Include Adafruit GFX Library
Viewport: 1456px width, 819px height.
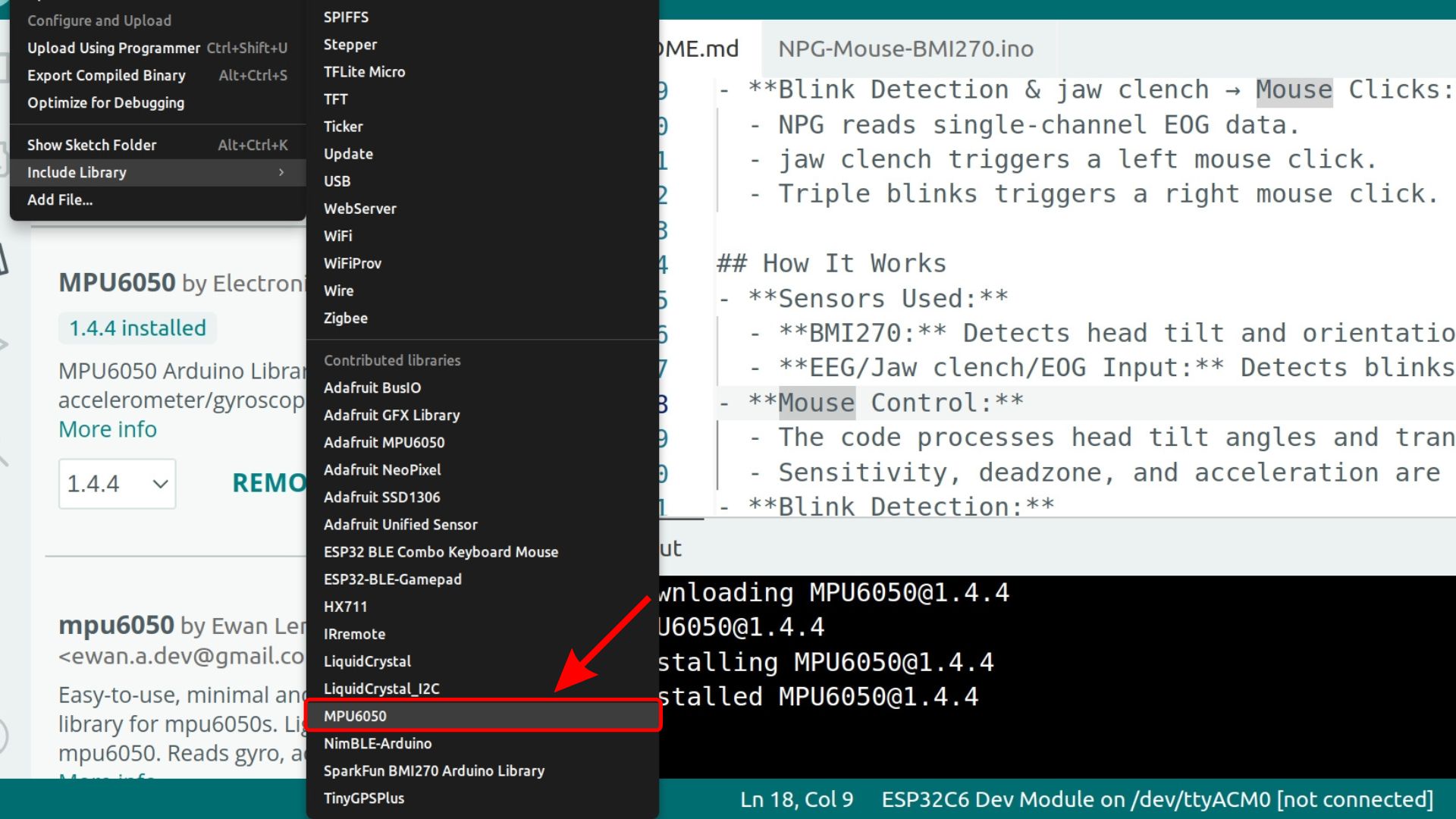tap(482, 415)
